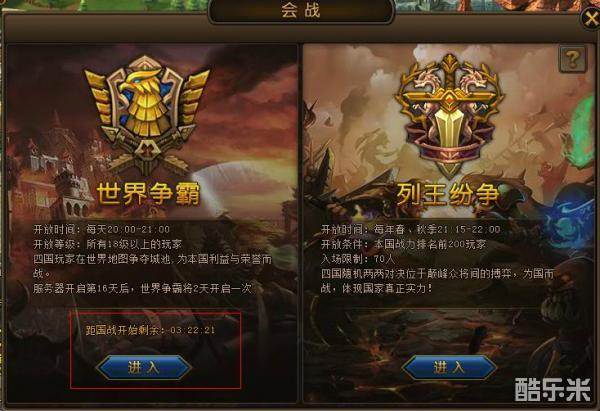
Task: Select the 会战 title tab
Action: coord(301,11)
